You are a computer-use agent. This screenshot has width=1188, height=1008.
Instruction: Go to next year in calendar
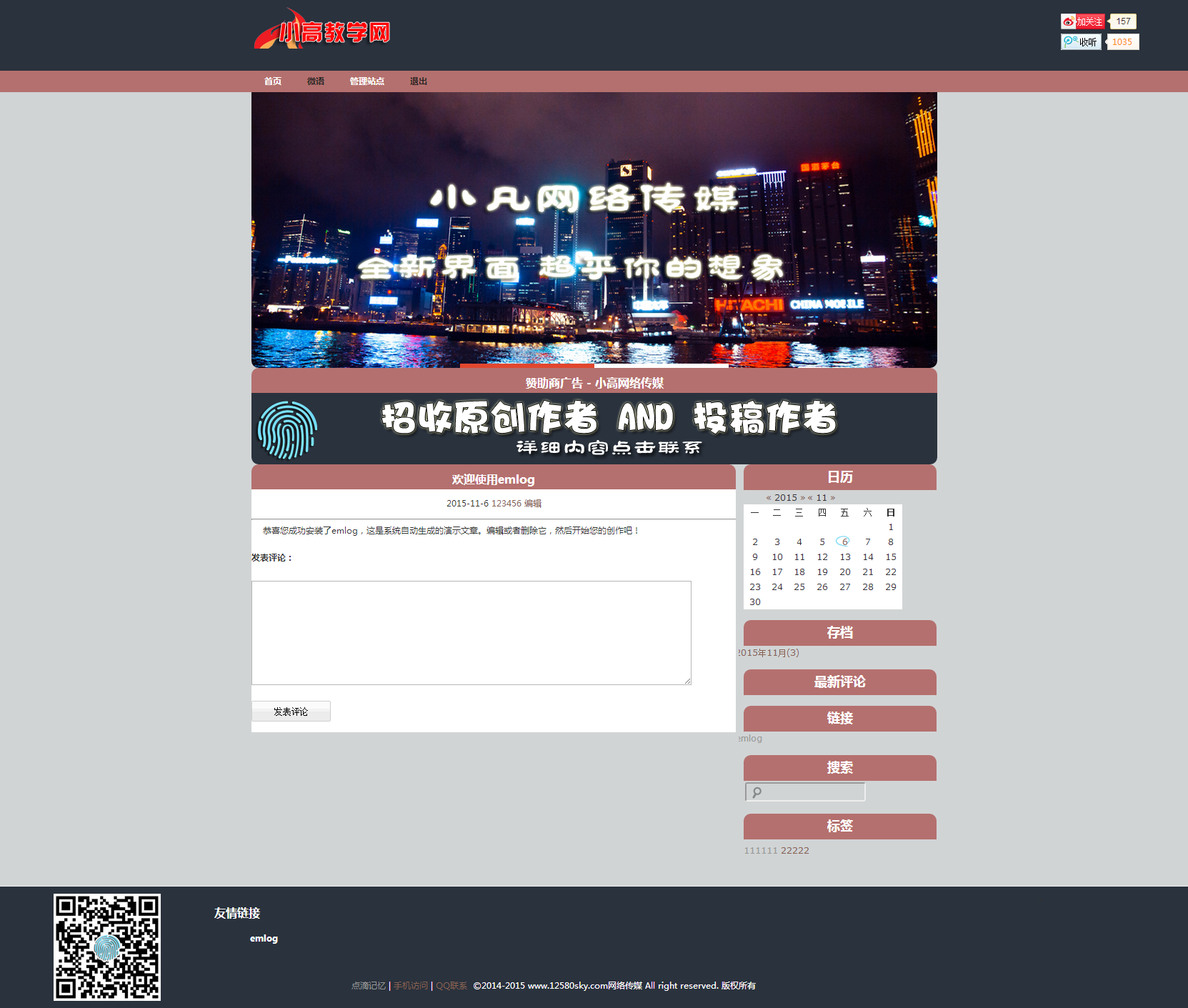point(802,498)
